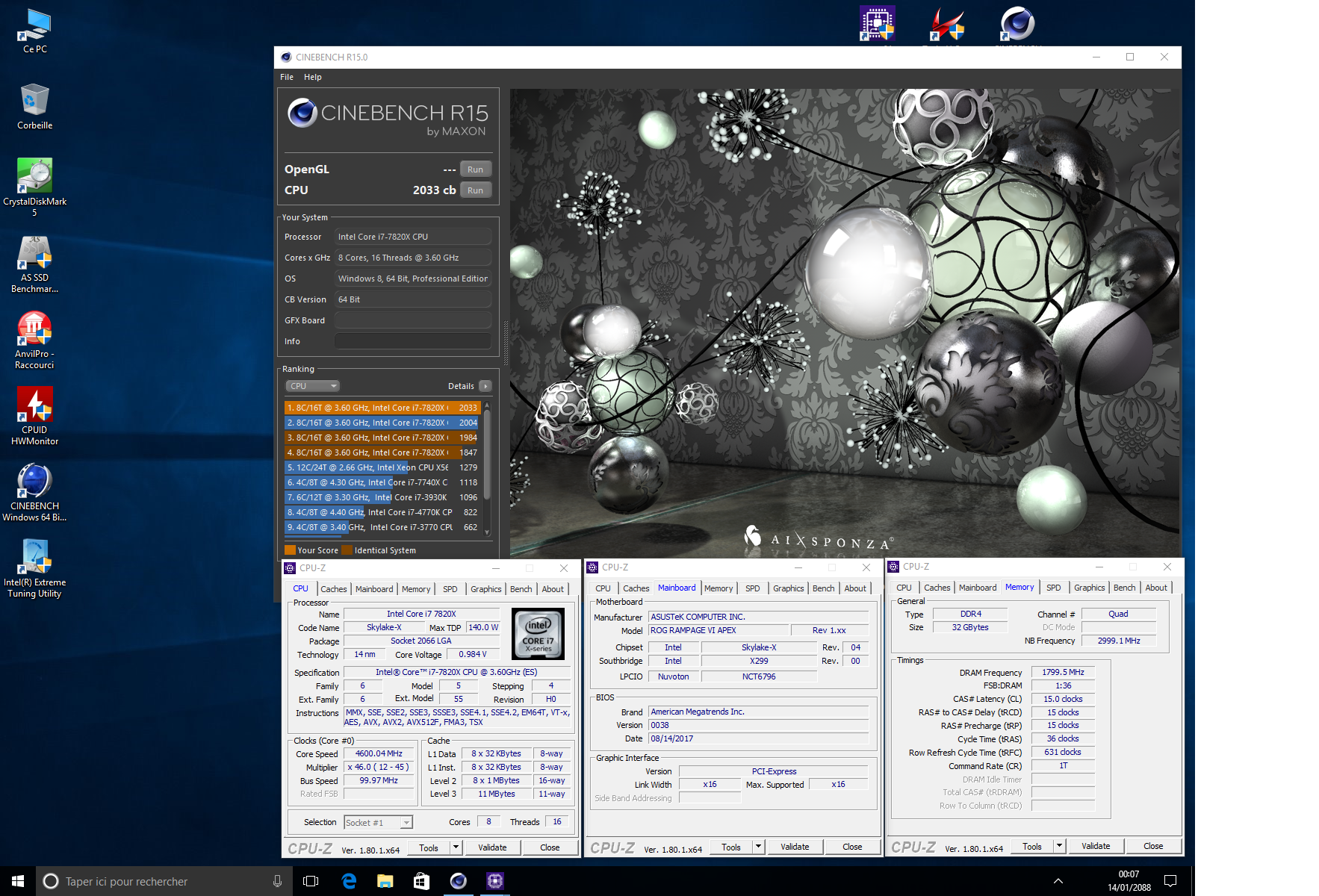Select the Xeon 12C/24T ranking entry

(382, 467)
